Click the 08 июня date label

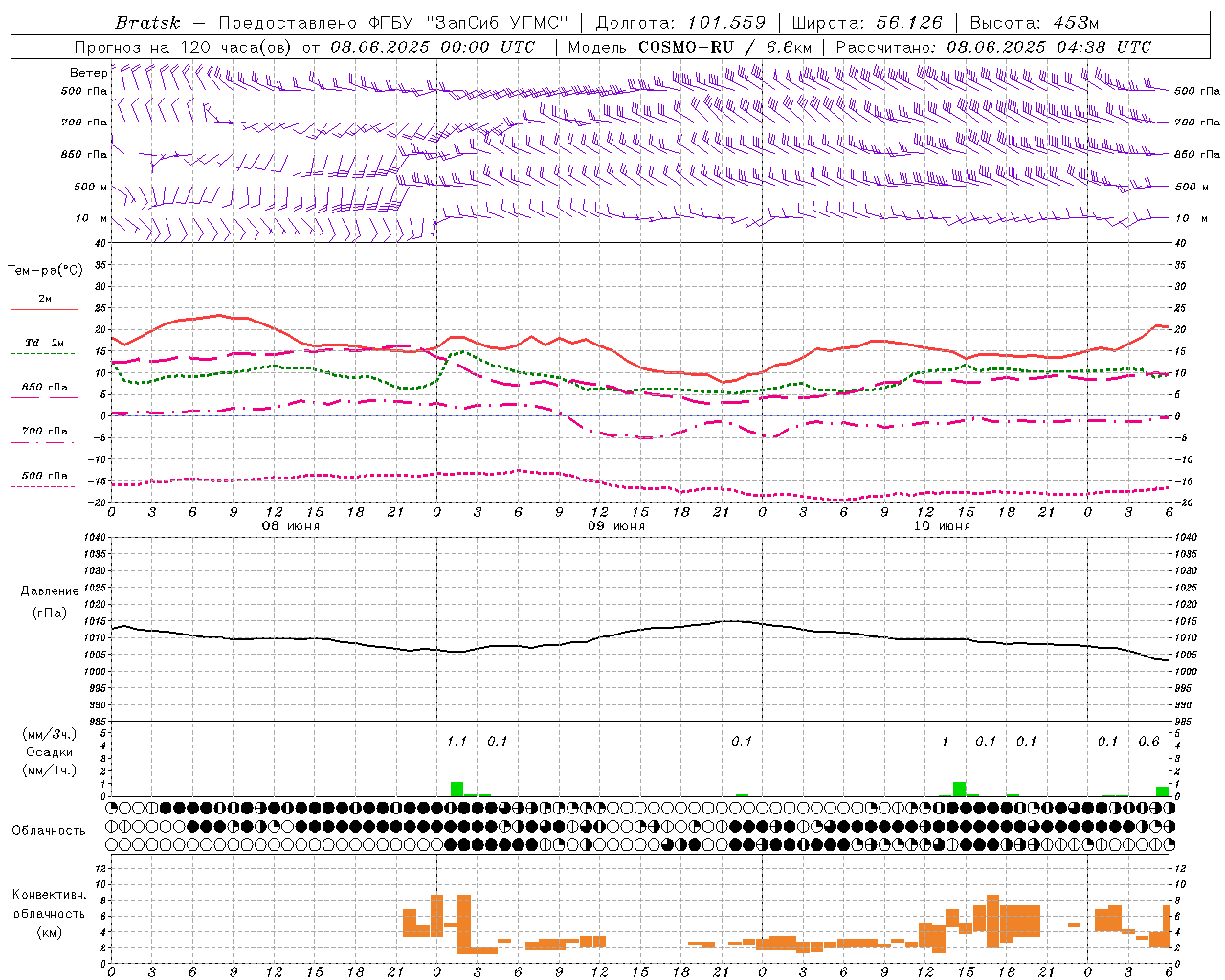coord(291,526)
